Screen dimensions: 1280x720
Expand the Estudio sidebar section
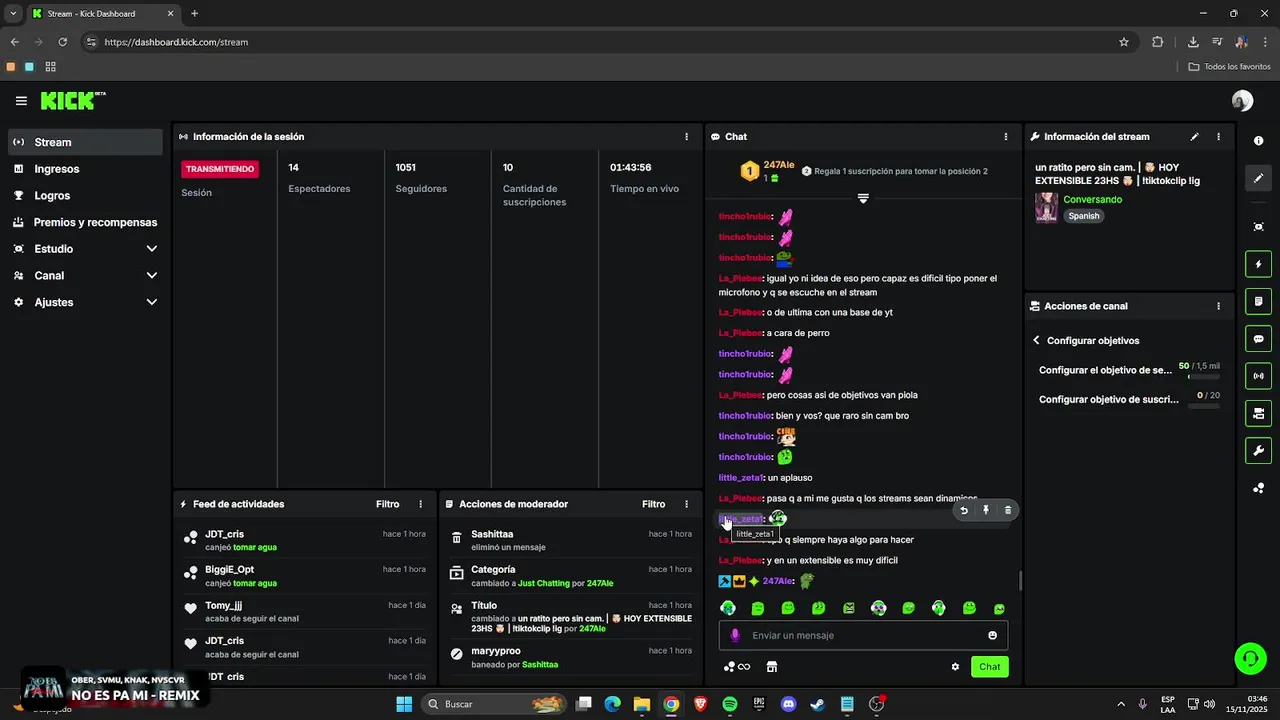point(85,249)
